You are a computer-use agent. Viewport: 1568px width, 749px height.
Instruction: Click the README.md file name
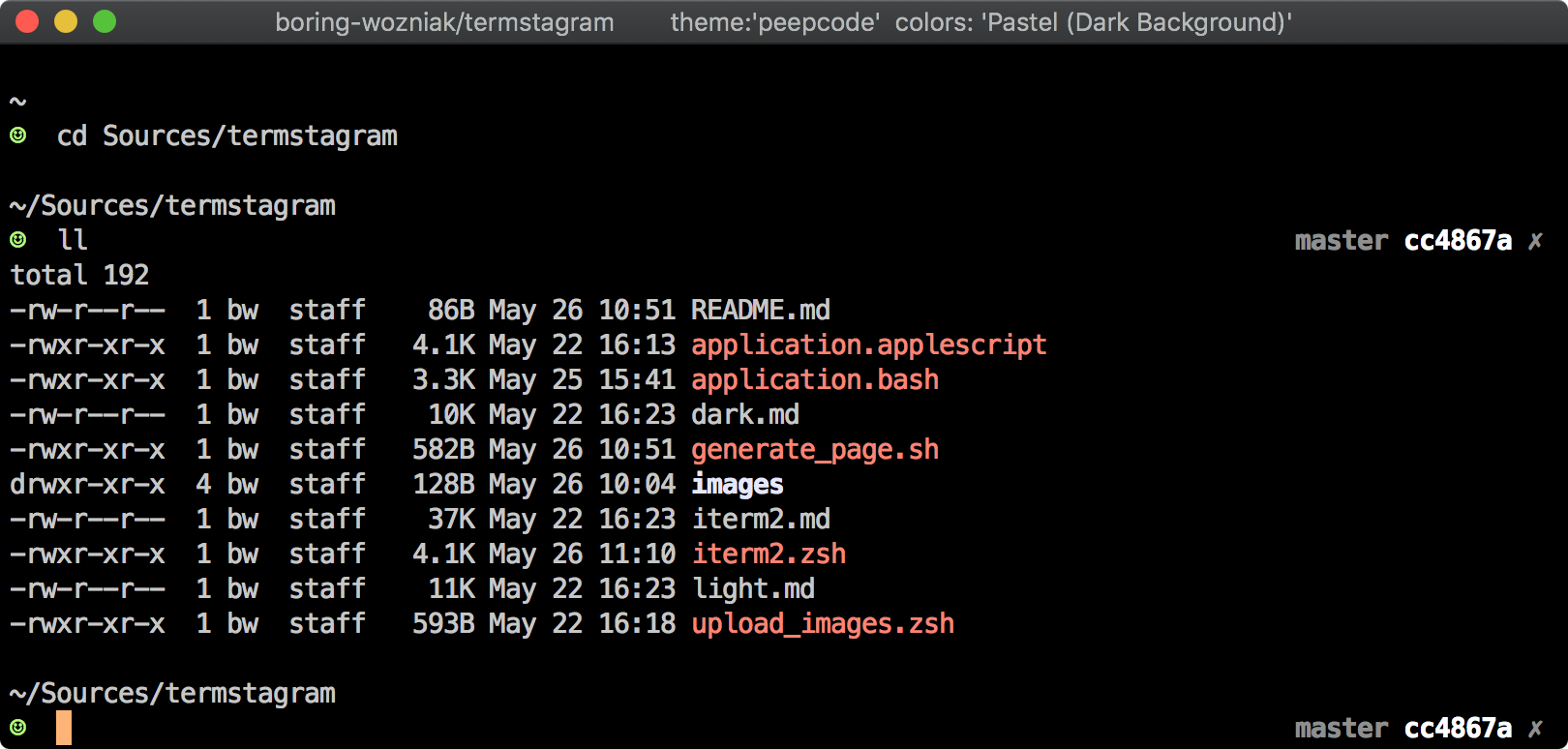(761, 310)
